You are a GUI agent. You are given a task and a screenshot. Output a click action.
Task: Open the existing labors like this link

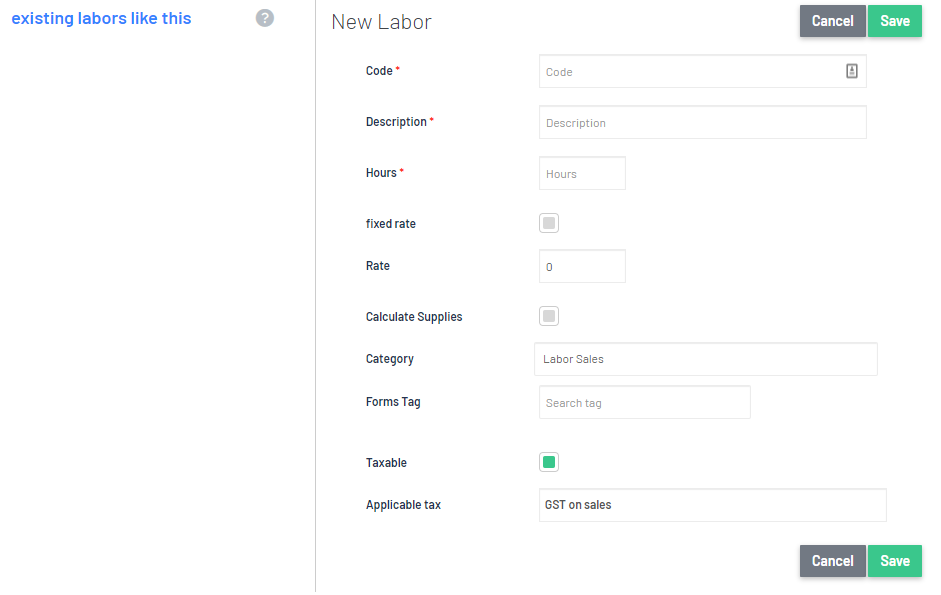click(x=101, y=19)
